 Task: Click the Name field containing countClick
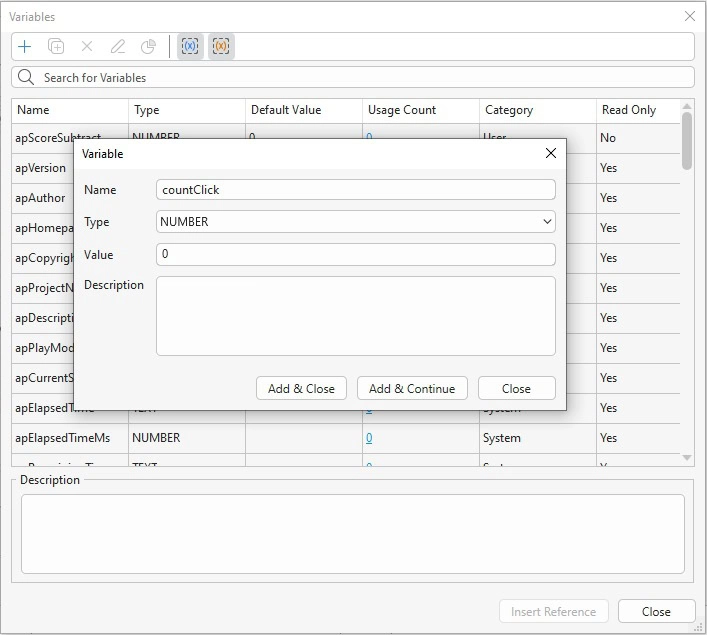[x=355, y=190]
